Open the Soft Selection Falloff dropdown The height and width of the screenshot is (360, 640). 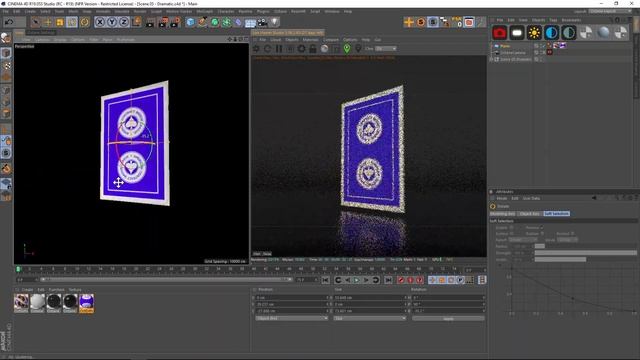click(x=523, y=240)
